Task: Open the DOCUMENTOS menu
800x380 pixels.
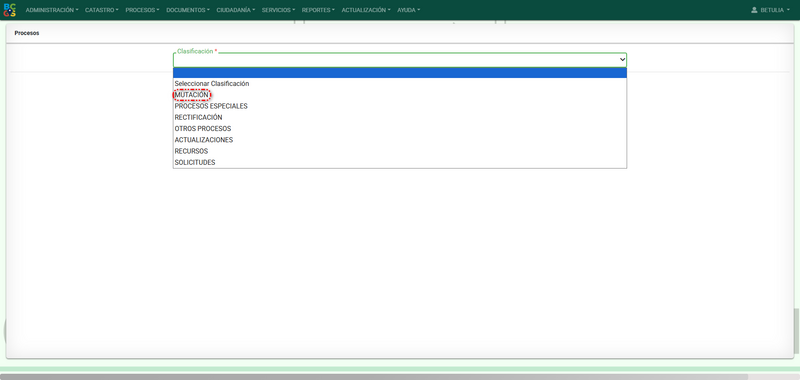Action: [x=188, y=10]
